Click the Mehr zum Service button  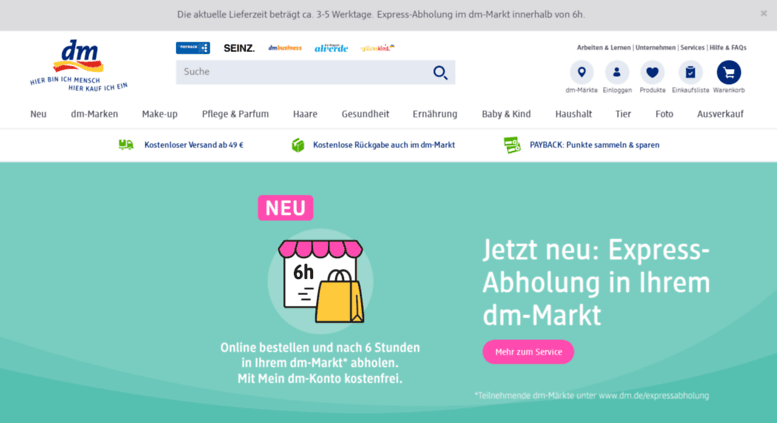[x=528, y=352]
